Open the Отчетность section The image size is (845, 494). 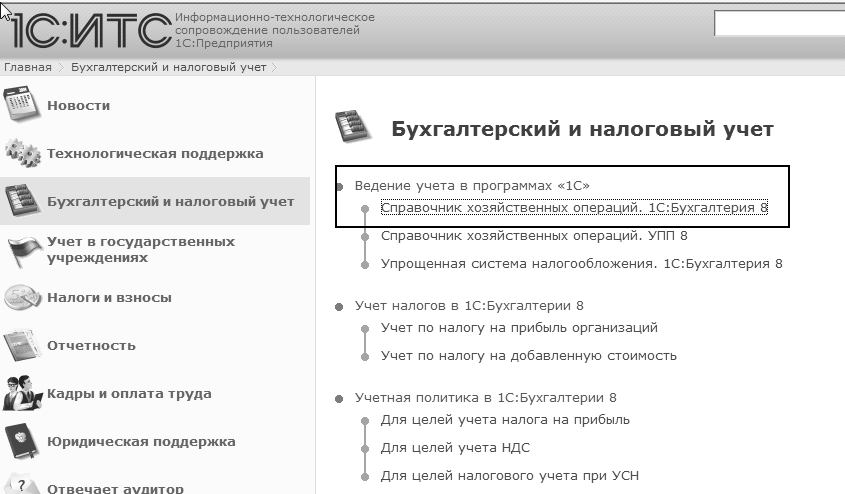(91, 345)
